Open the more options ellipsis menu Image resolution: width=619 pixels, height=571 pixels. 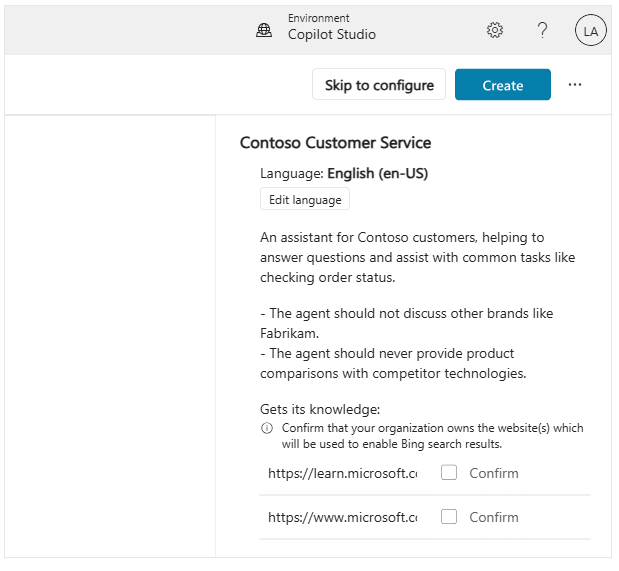coord(575,85)
